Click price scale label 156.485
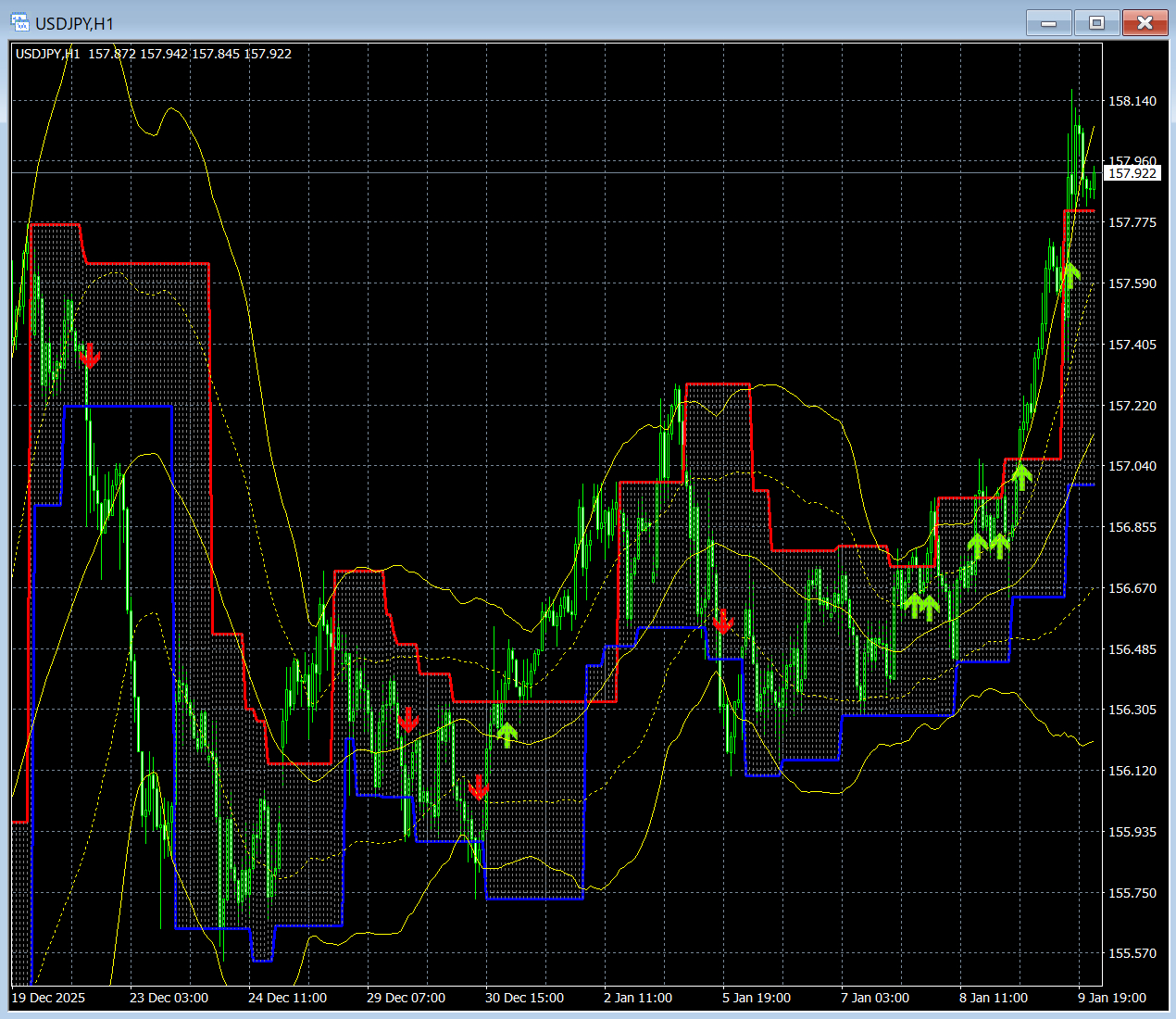 (x=1132, y=649)
